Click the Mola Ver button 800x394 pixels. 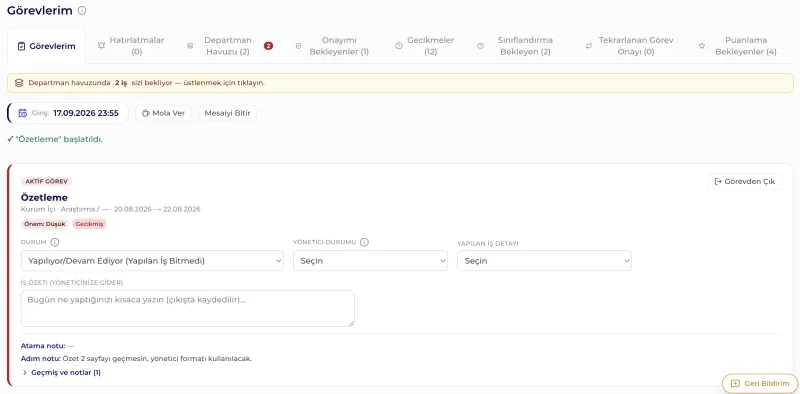tap(163, 113)
